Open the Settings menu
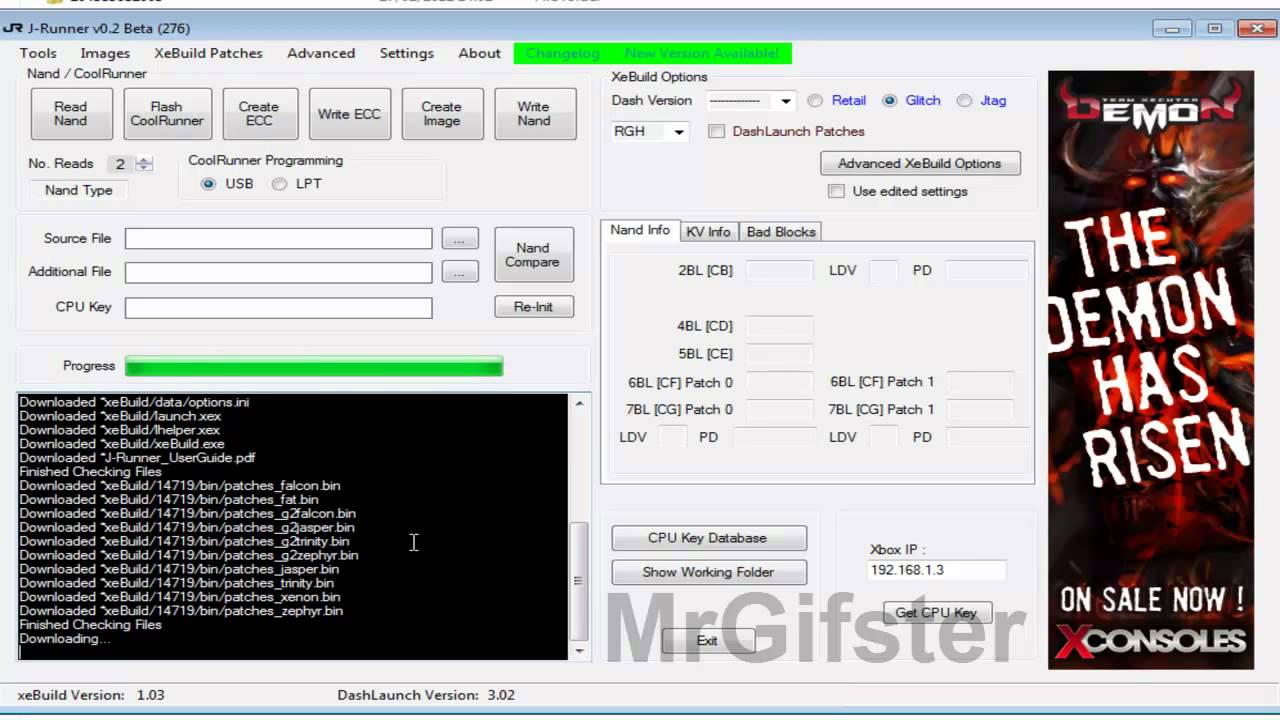This screenshot has width=1280, height=720. (x=406, y=53)
